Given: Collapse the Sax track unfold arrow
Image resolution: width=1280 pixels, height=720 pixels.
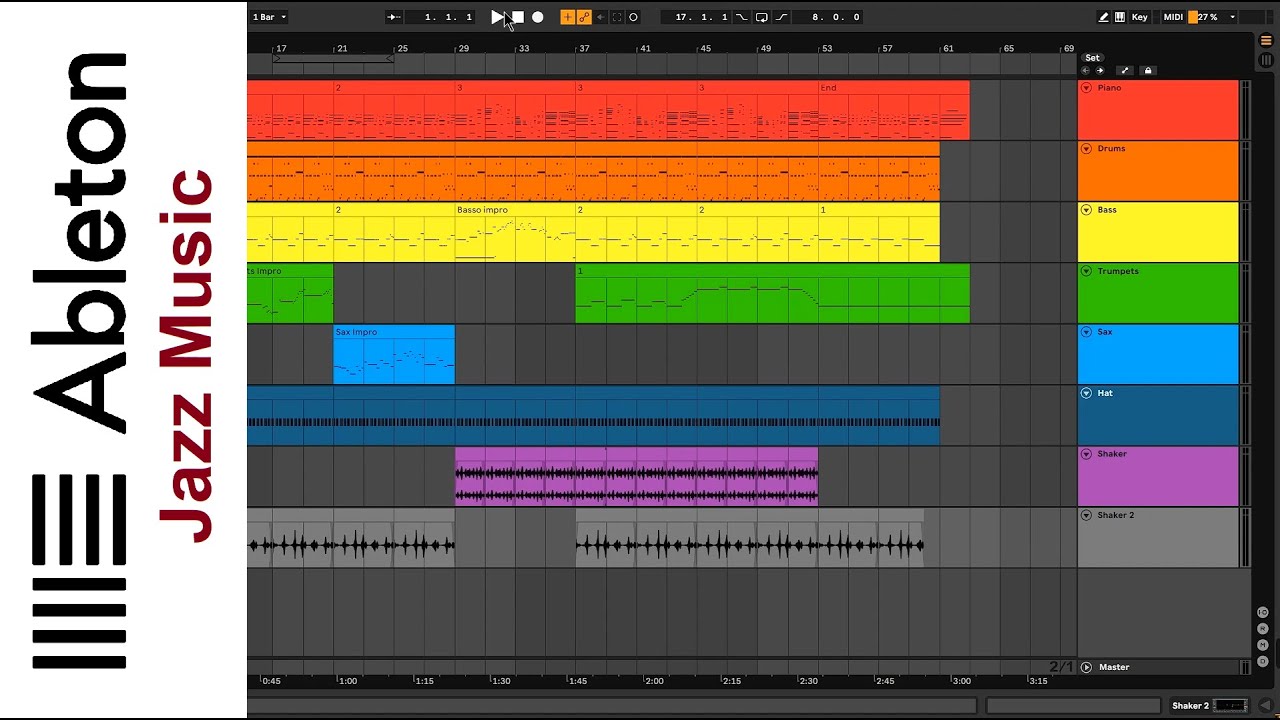Looking at the screenshot, I should tap(1087, 332).
